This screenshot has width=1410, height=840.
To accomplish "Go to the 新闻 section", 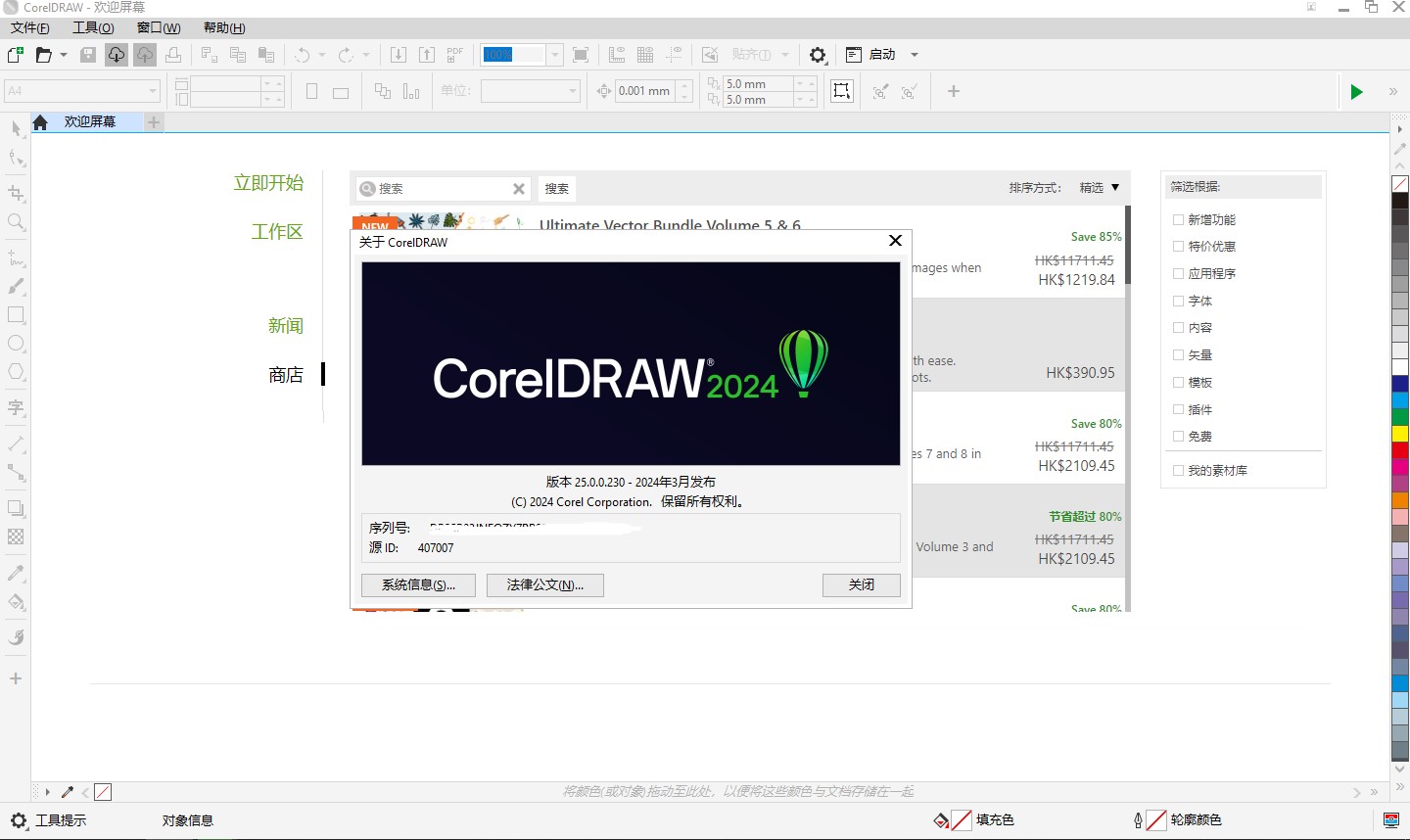I will (286, 326).
